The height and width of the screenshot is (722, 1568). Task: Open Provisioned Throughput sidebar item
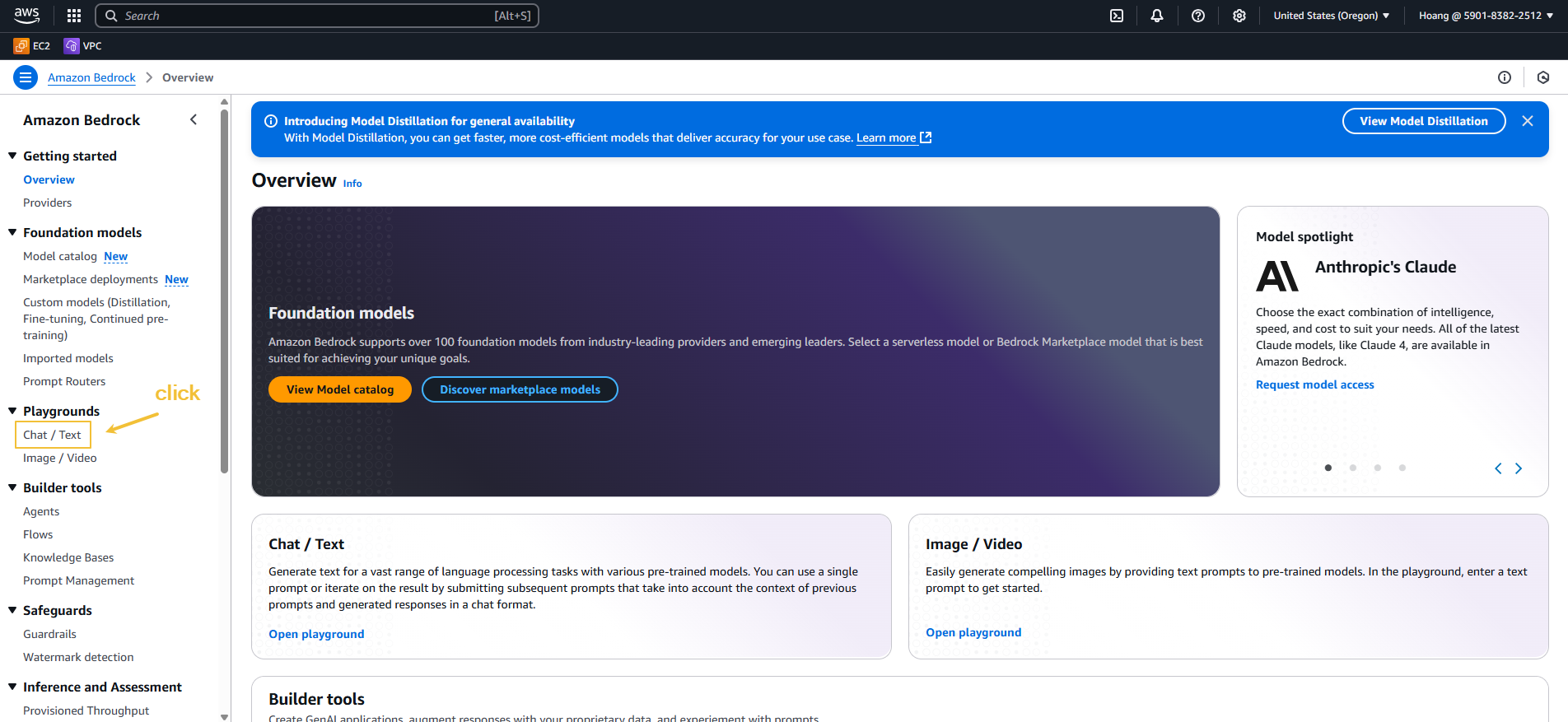point(86,710)
